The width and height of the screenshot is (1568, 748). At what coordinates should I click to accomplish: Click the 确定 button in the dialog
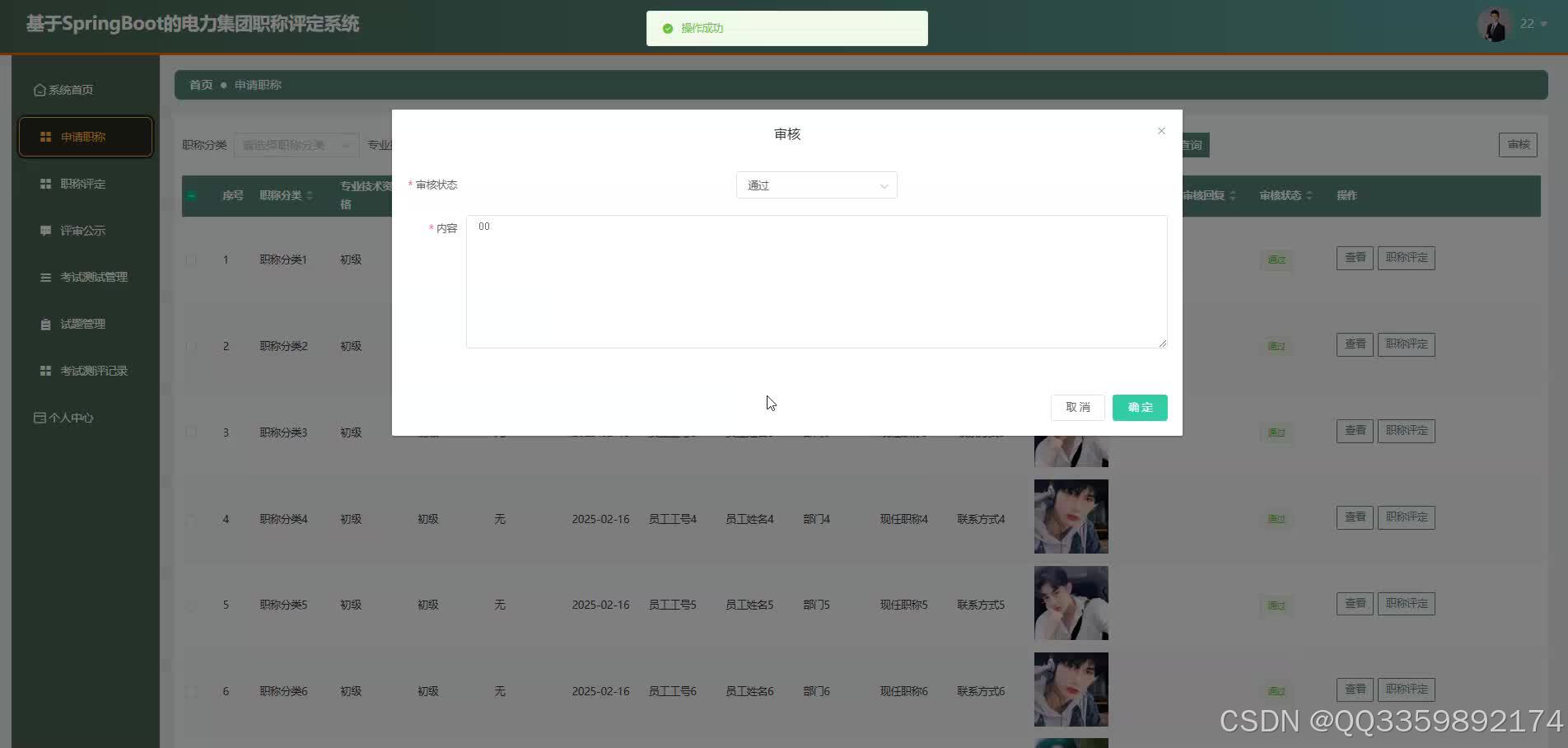1139,407
